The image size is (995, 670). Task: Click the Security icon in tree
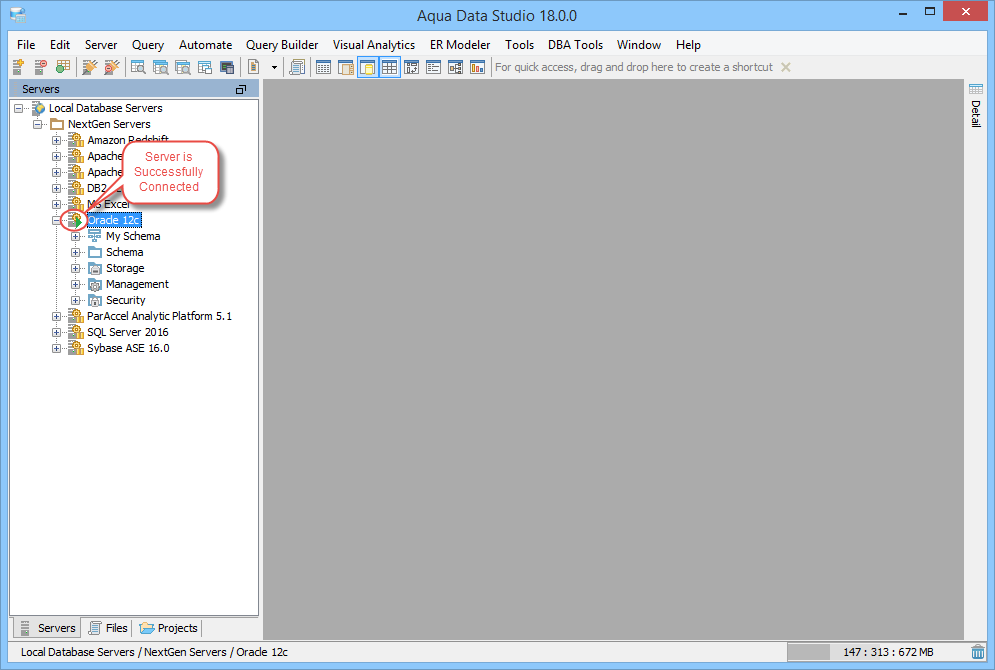95,300
